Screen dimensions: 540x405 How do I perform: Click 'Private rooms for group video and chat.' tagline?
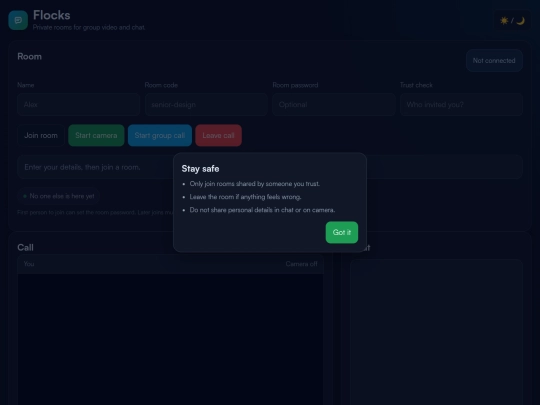89,27
